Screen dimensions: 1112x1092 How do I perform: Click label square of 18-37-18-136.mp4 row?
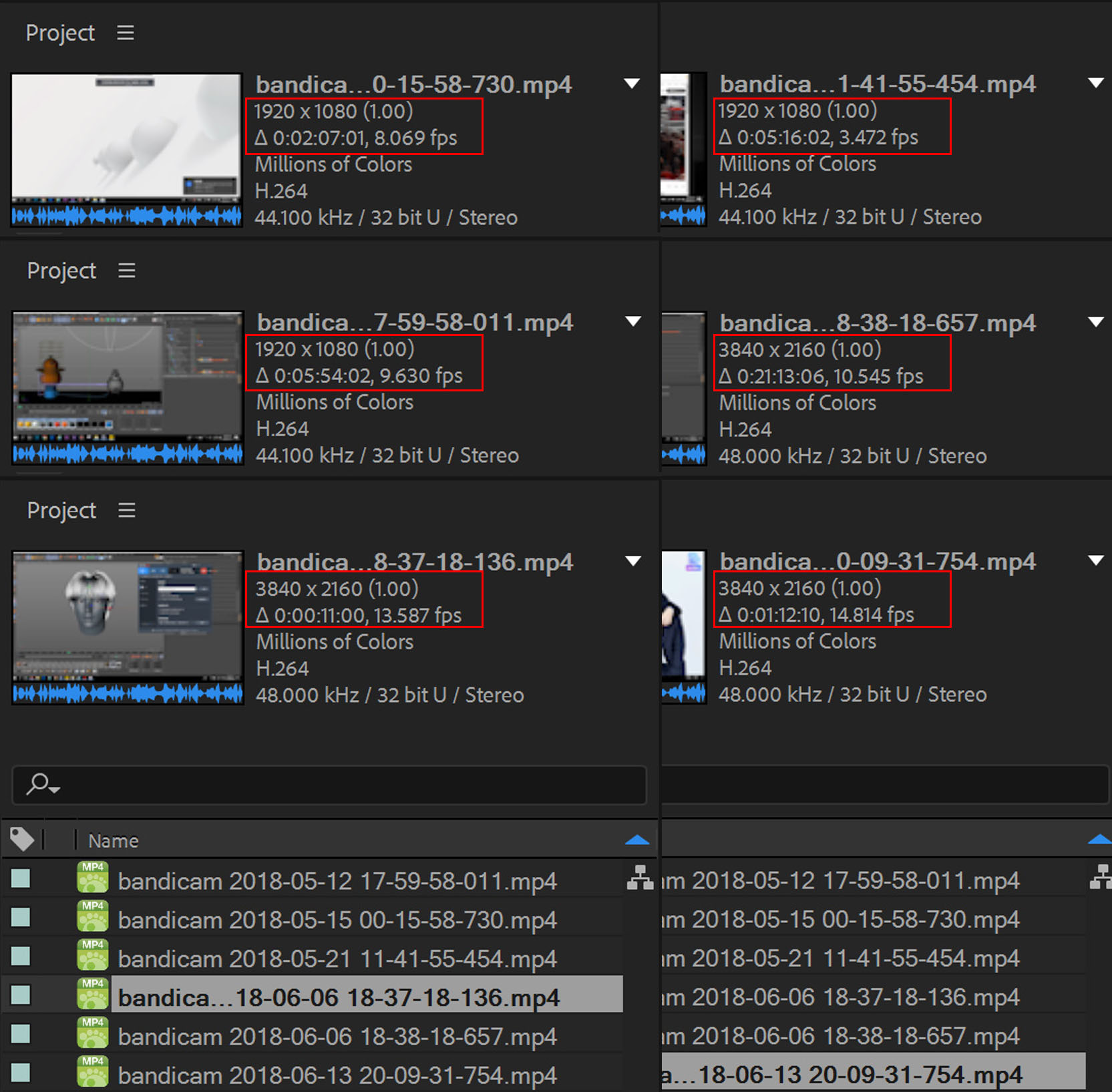pos(21,995)
